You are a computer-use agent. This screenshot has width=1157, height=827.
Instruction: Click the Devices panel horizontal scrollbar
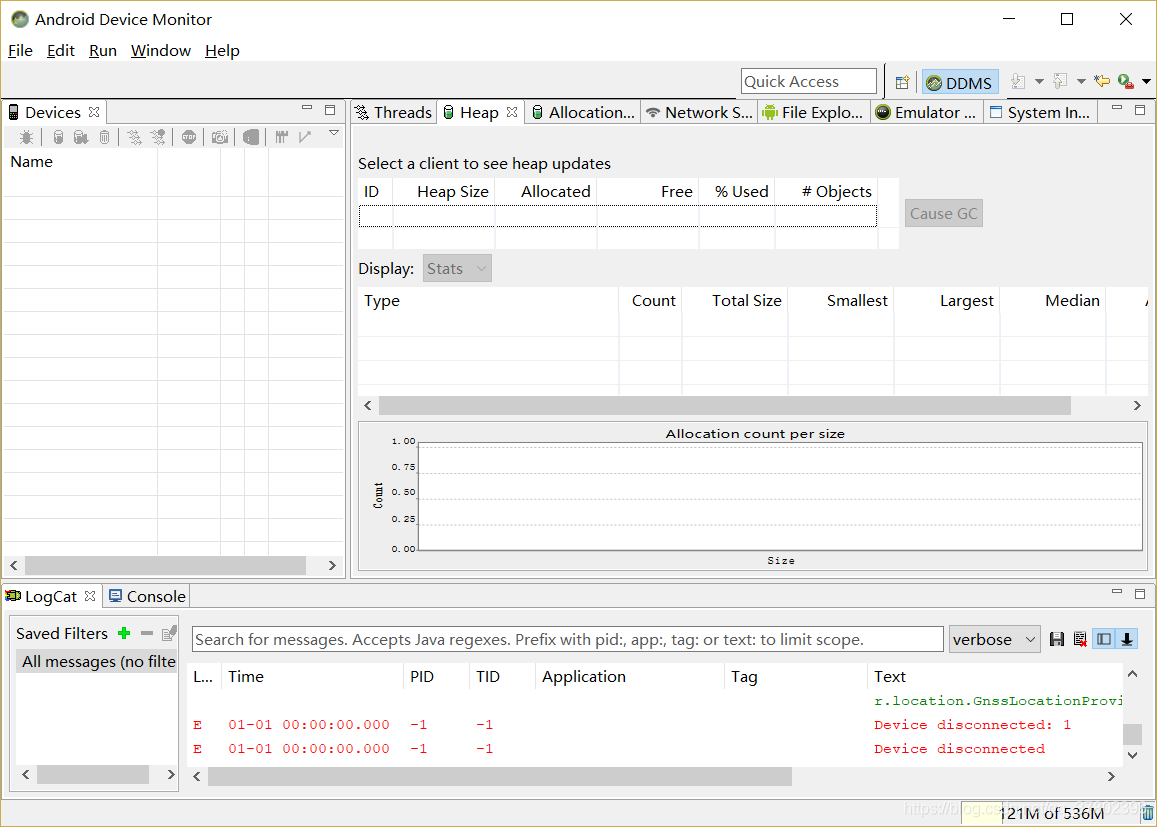(165, 566)
